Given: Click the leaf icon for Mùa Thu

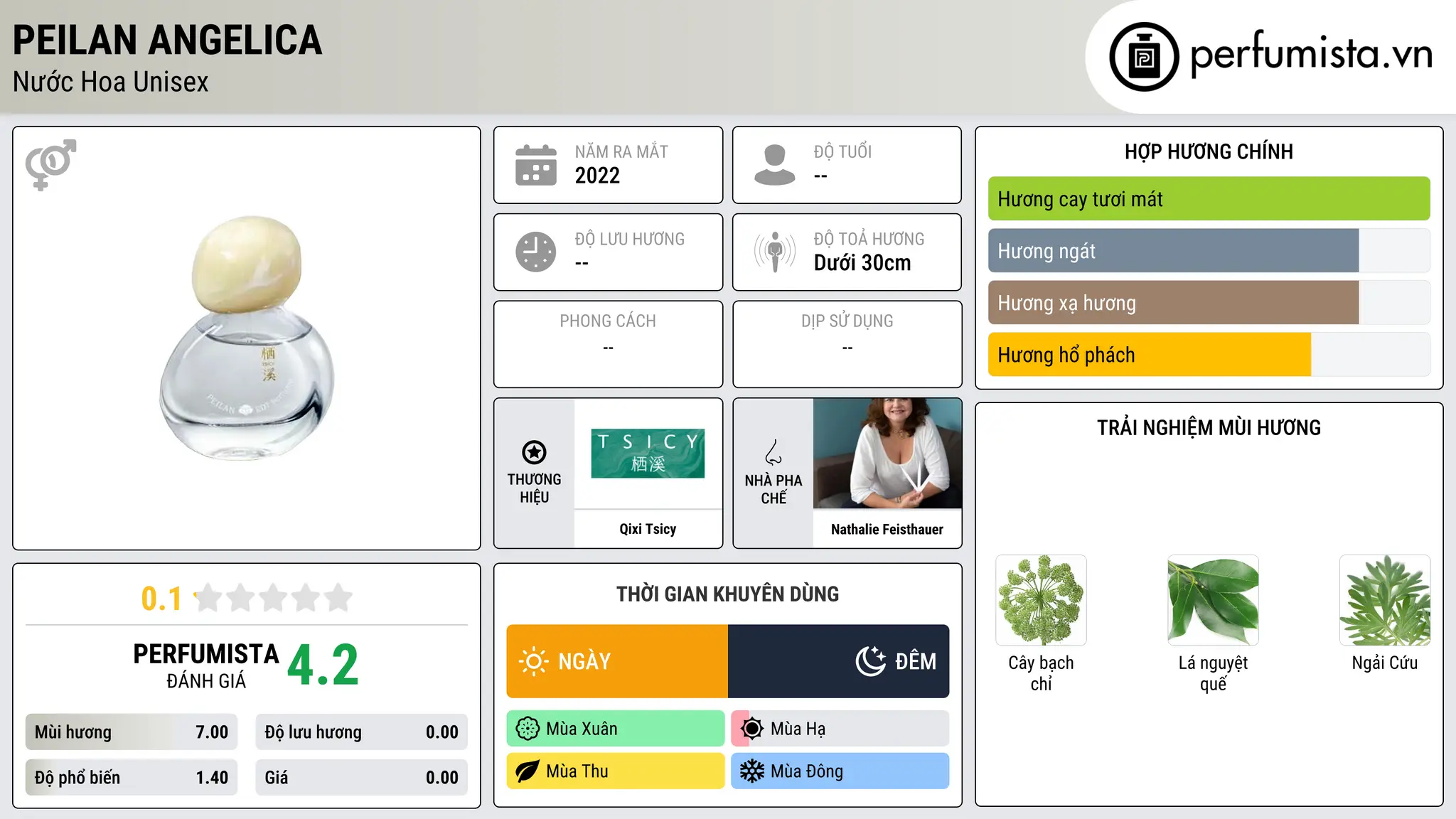Looking at the screenshot, I should pyautogui.click(x=528, y=771).
